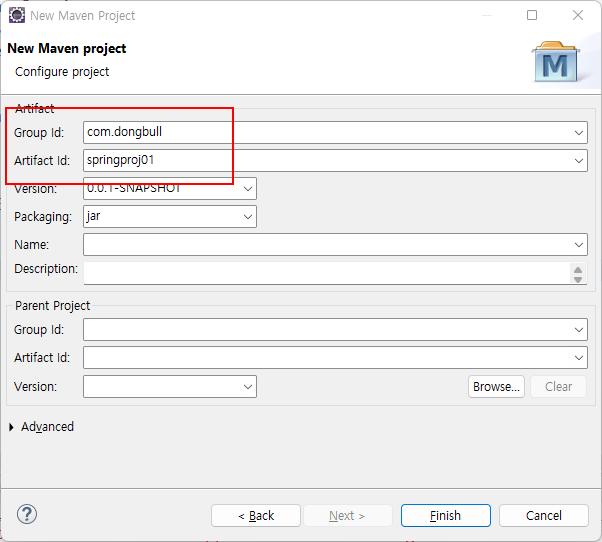Click the "Packaging:" label

(x=43, y=217)
